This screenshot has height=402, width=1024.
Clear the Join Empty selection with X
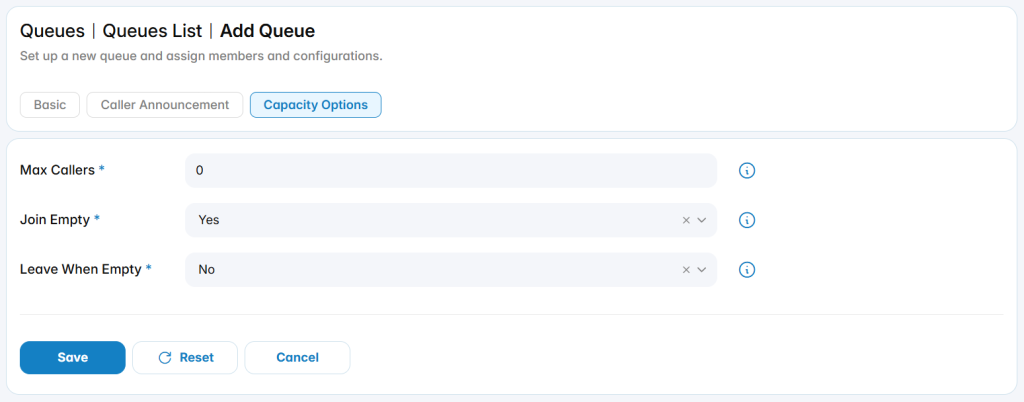coord(686,221)
